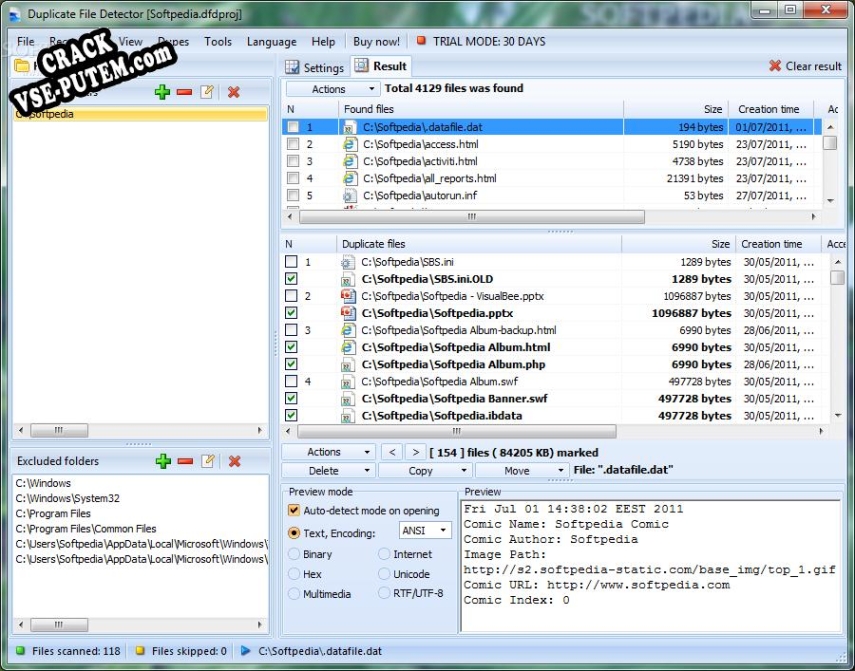This screenshot has height=671, width=855.
Task: Open the Delete dropdown button
Action: click(328, 470)
